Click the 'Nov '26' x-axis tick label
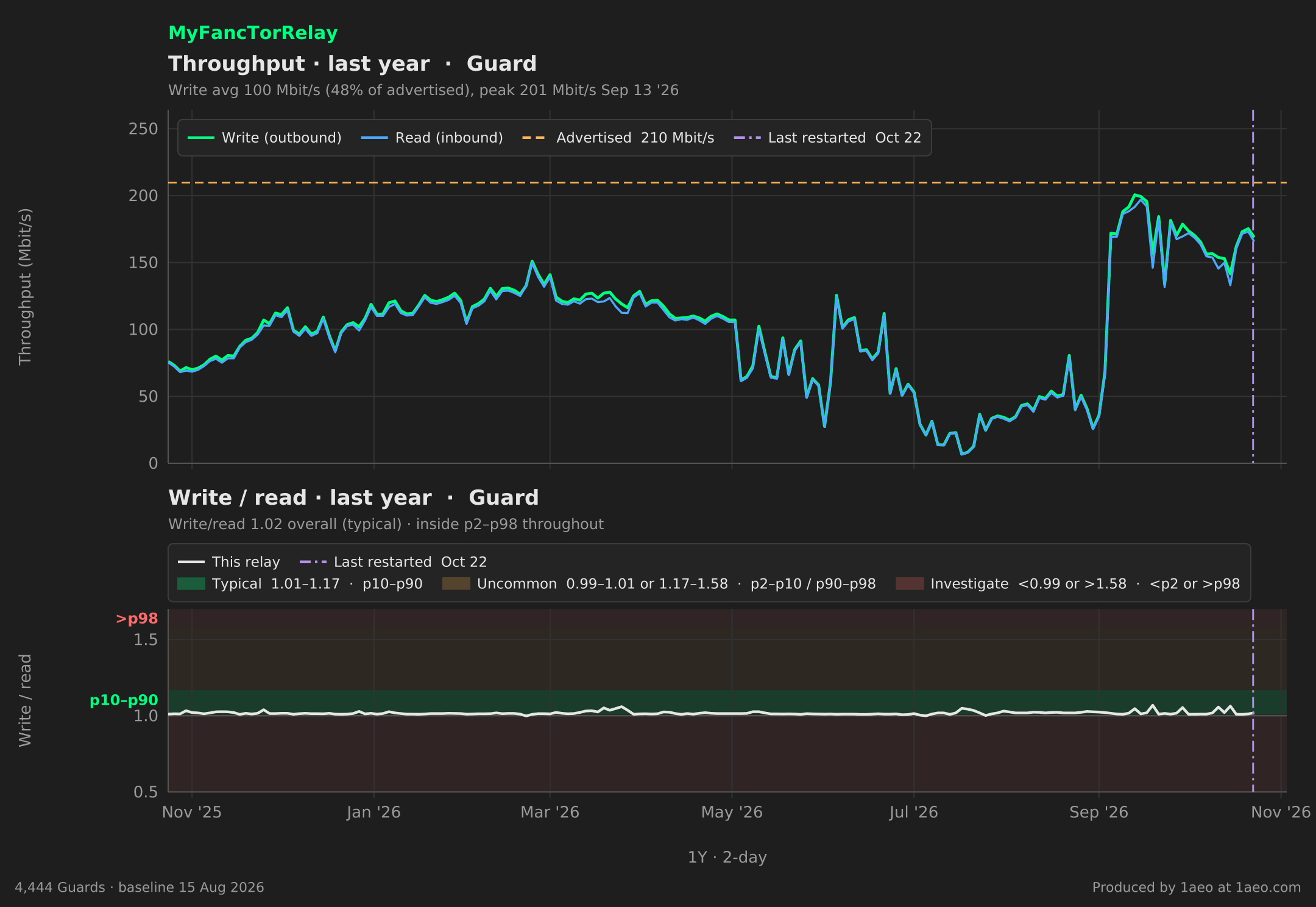This screenshot has height=907, width=1316. (1281, 813)
